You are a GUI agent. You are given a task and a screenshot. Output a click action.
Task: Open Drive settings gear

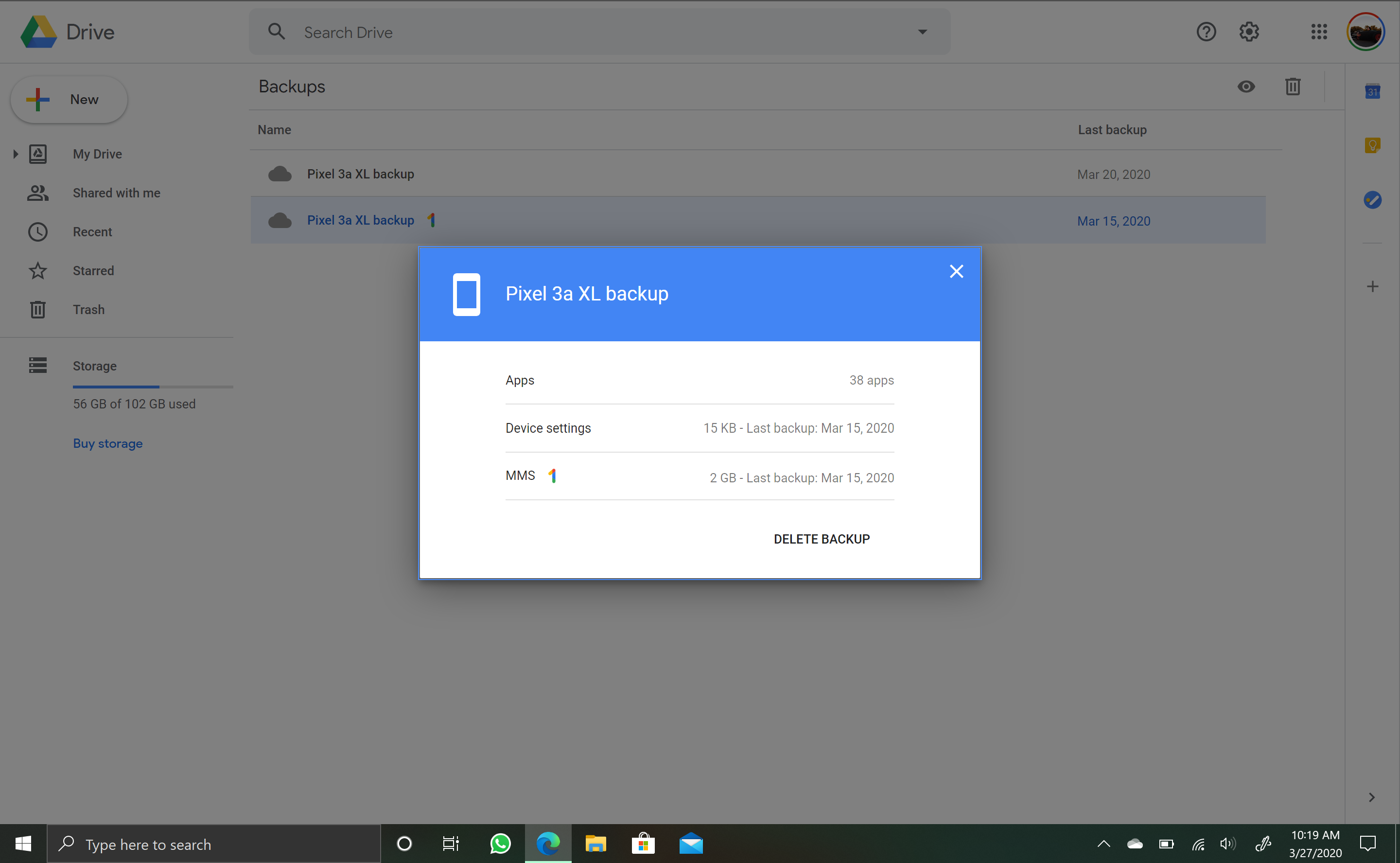tap(1249, 32)
